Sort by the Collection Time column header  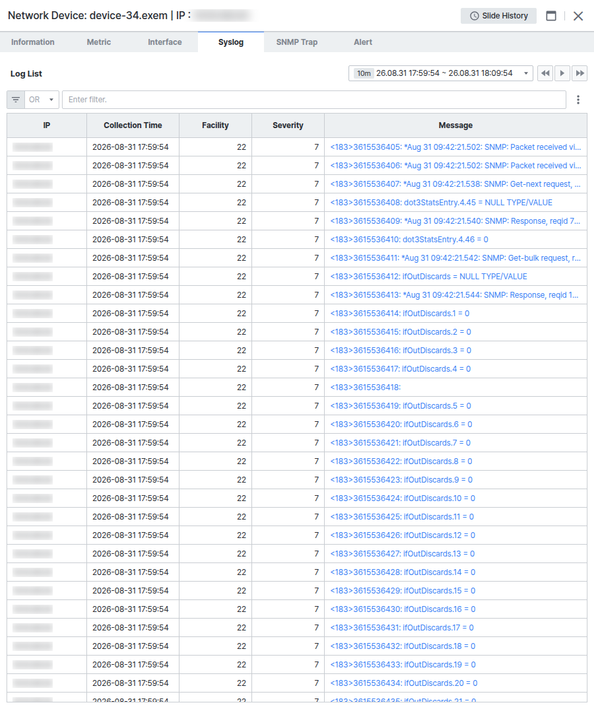(x=133, y=126)
